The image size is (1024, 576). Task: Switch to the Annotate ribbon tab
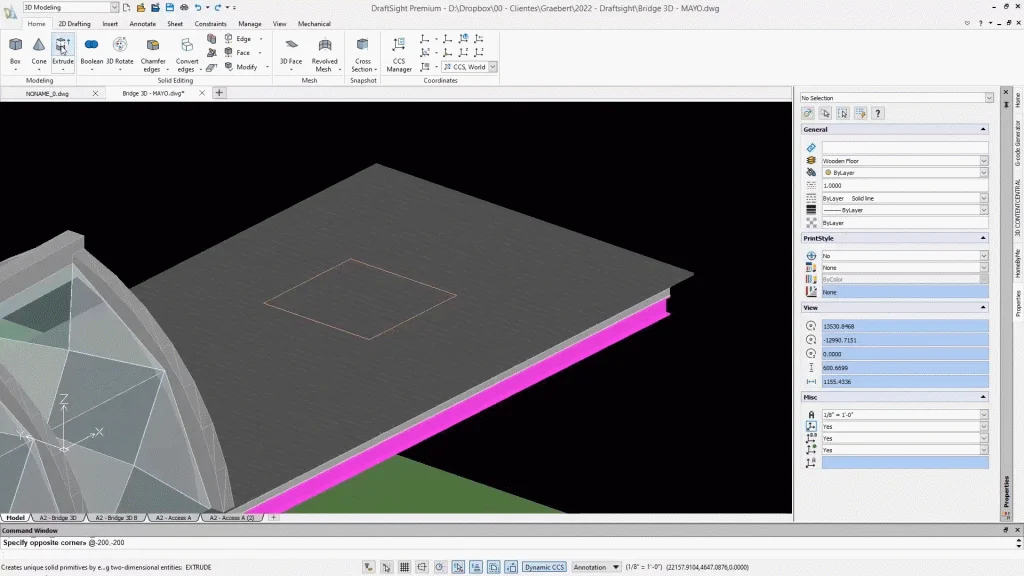[x=142, y=23]
